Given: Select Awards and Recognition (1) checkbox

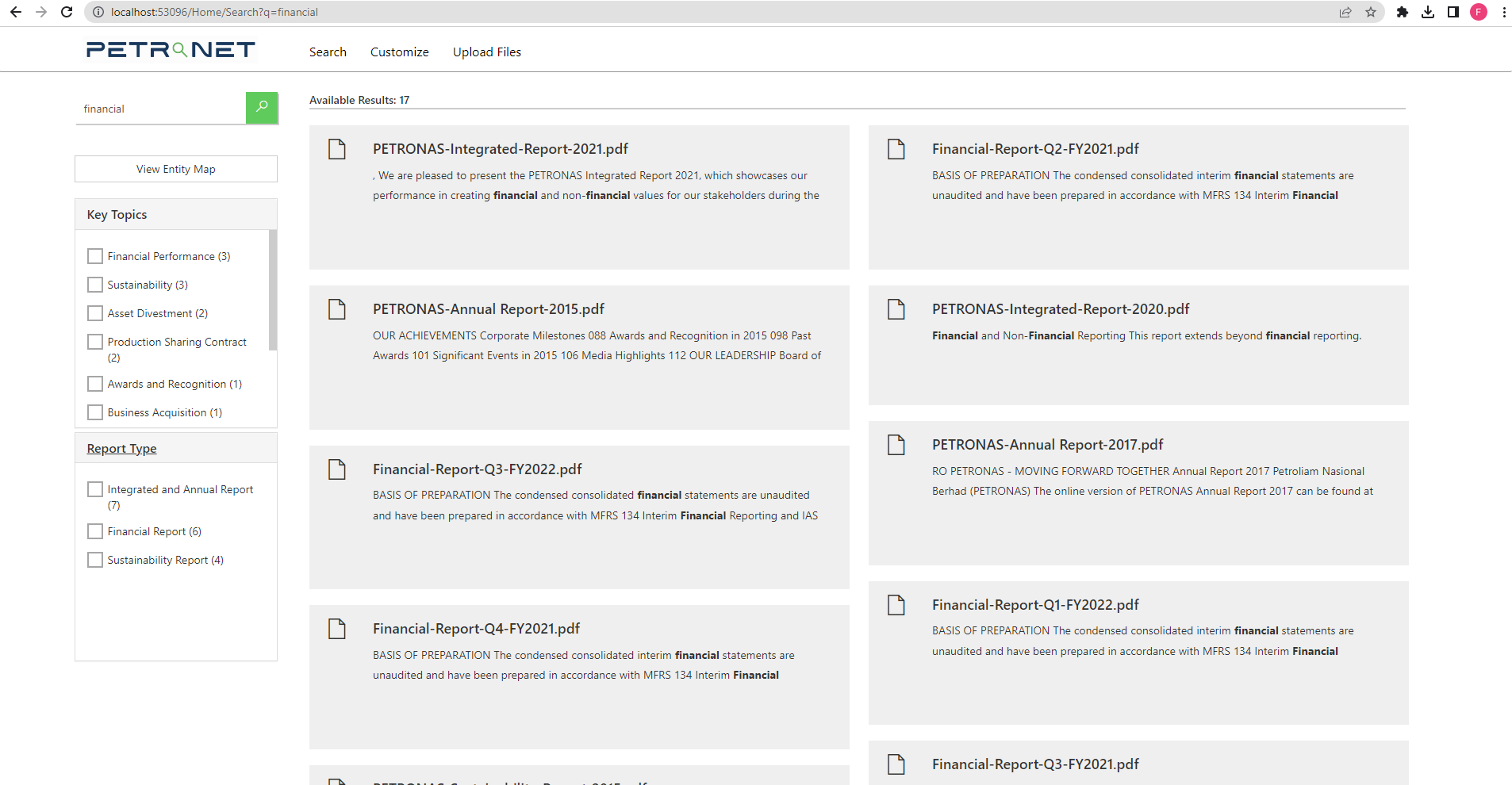Looking at the screenshot, I should click(95, 384).
